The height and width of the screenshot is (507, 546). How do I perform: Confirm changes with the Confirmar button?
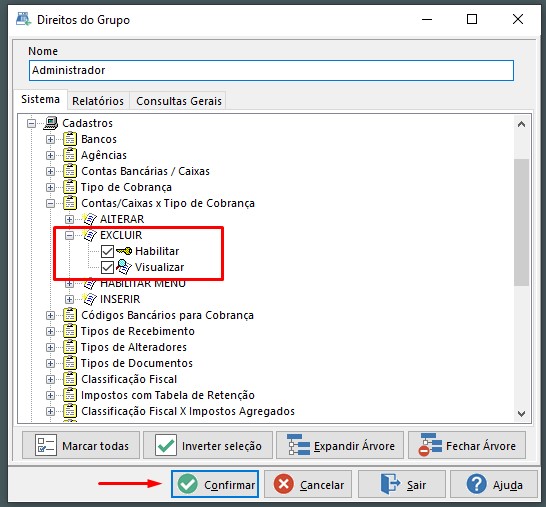click(215, 484)
